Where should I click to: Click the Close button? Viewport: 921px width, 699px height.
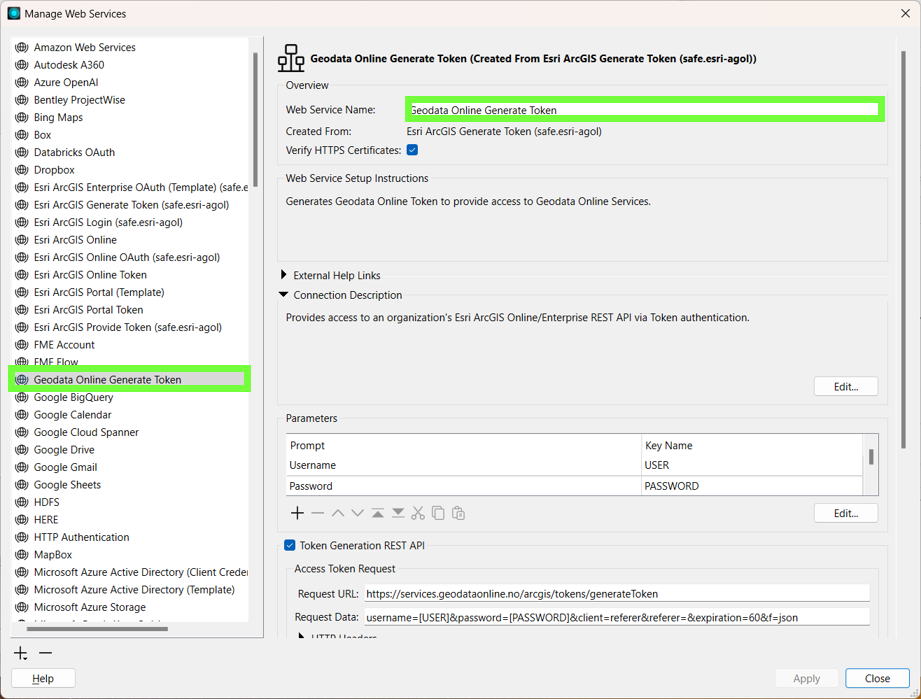878,678
